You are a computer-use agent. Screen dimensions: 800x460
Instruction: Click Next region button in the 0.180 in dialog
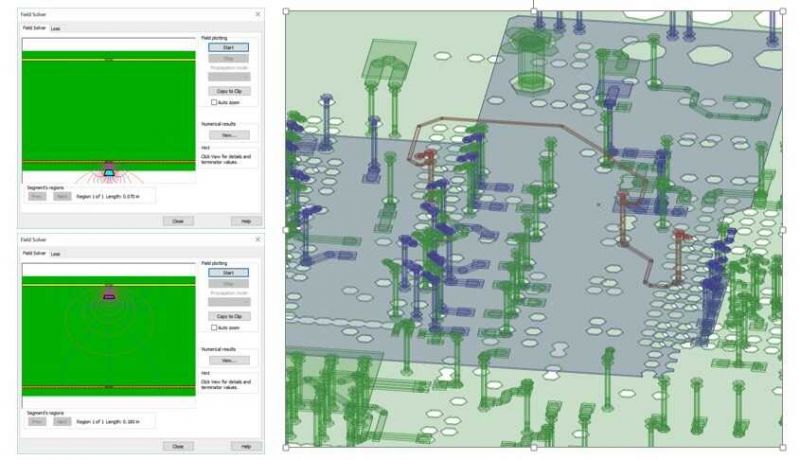click(x=62, y=422)
